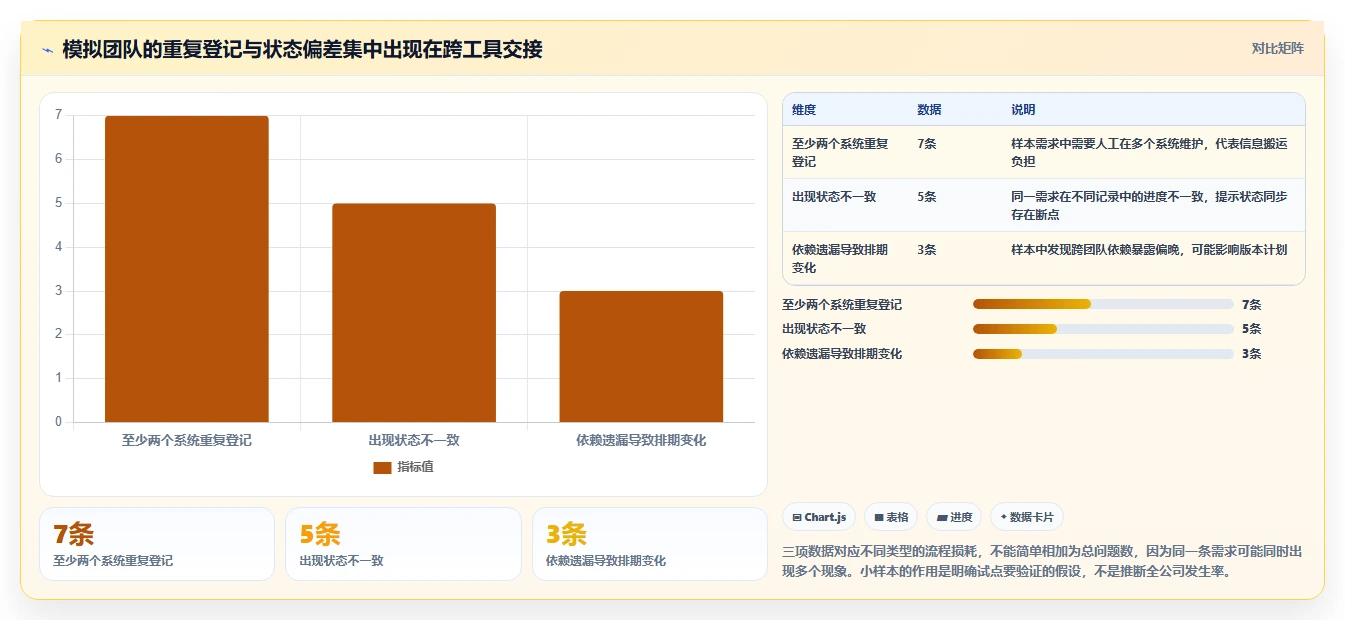This screenshot has height=620, width=1345.
Task: Click the 对比矩阵 label in the header
Action: click(1278, 48)
